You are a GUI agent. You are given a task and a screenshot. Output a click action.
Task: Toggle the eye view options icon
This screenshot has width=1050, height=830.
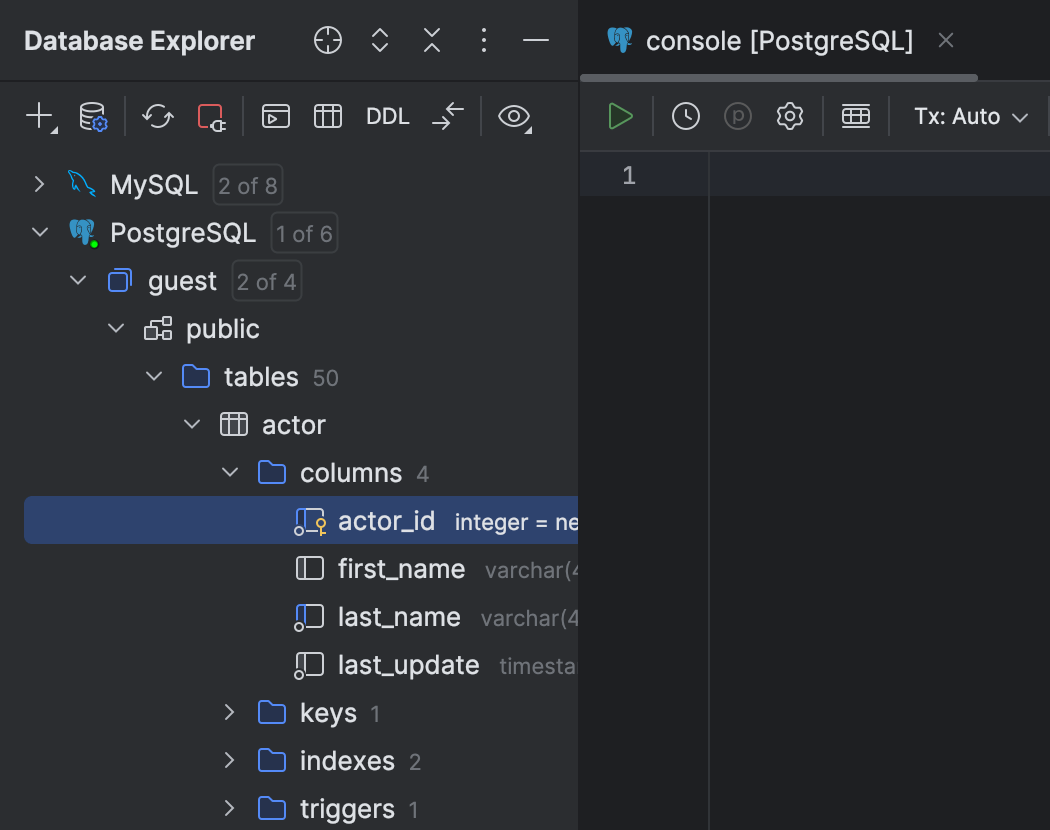pyautogui.click(x=514, y=117)
